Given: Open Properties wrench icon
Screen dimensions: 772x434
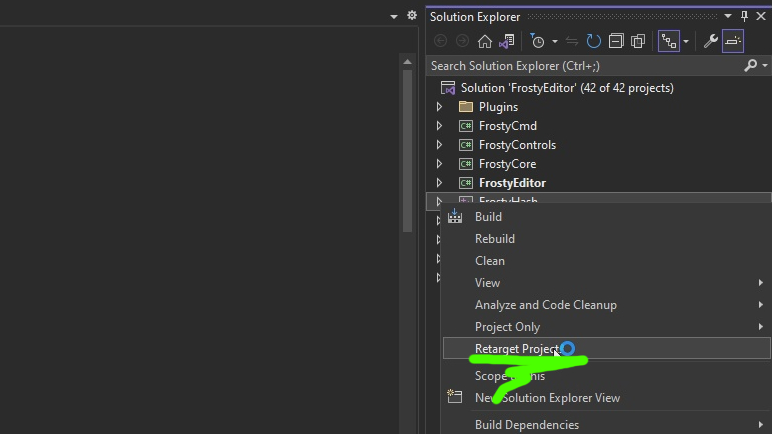Looking at the screenshot, I should tap(710, 41).
